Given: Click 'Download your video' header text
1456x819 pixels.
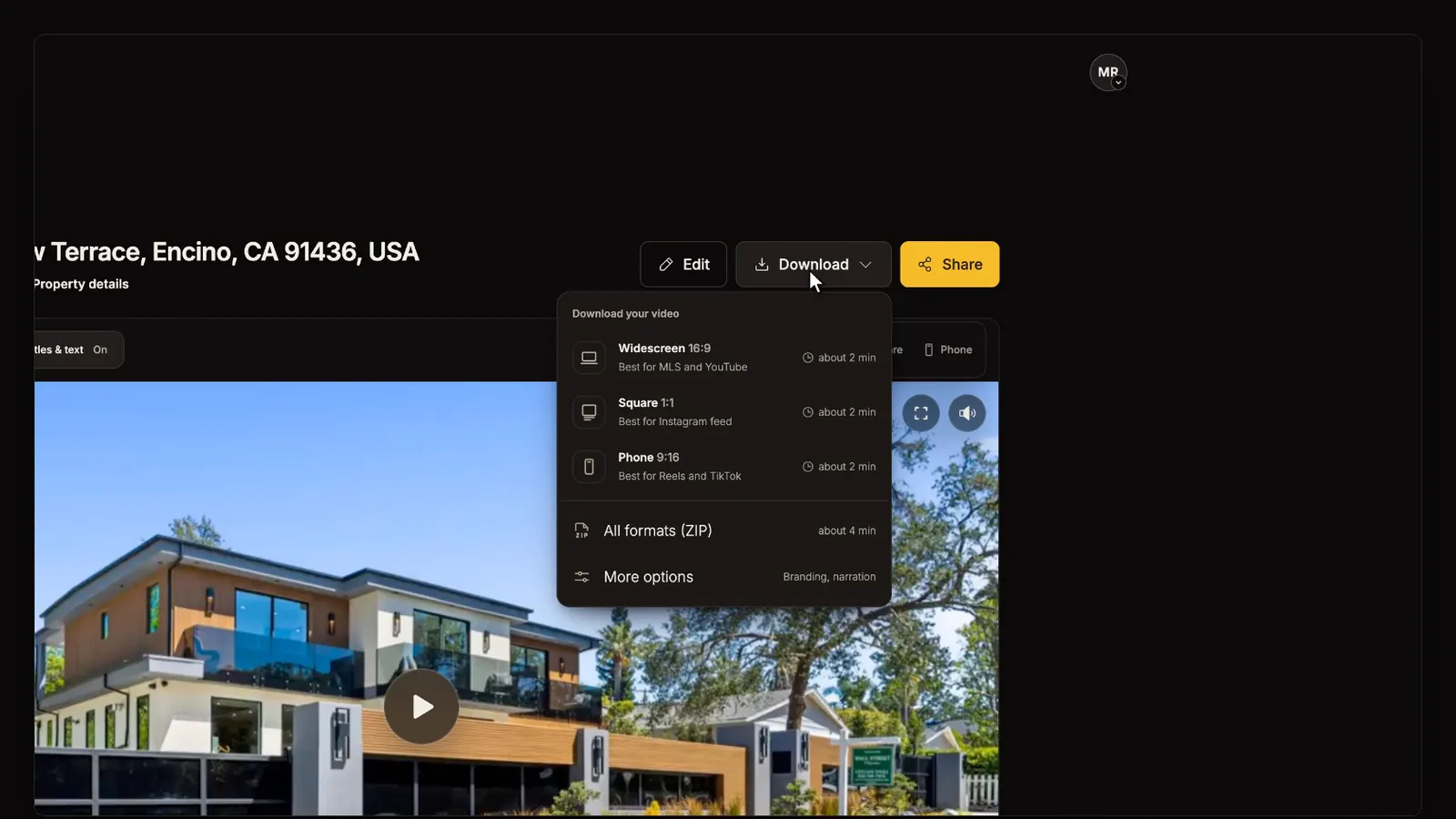Looking at the screenshot, I should coord(625,314).
